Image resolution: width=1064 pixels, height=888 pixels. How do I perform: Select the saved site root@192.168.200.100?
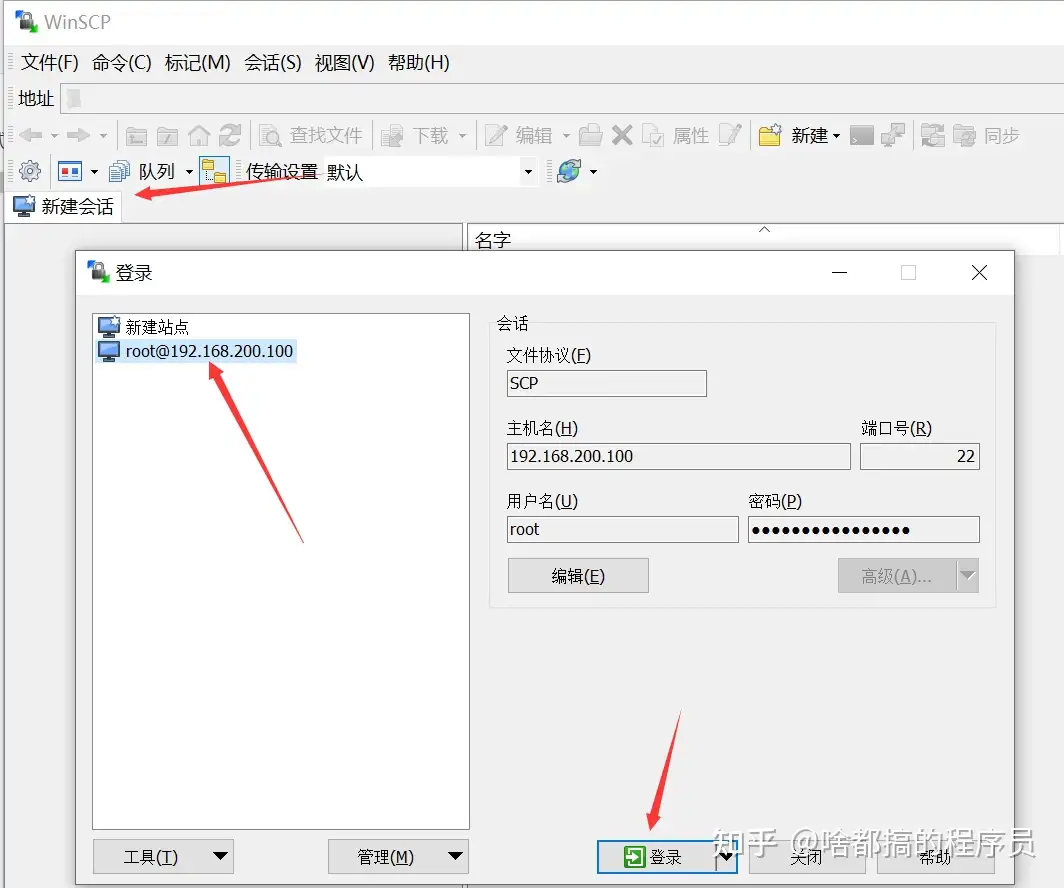point(197,351)
